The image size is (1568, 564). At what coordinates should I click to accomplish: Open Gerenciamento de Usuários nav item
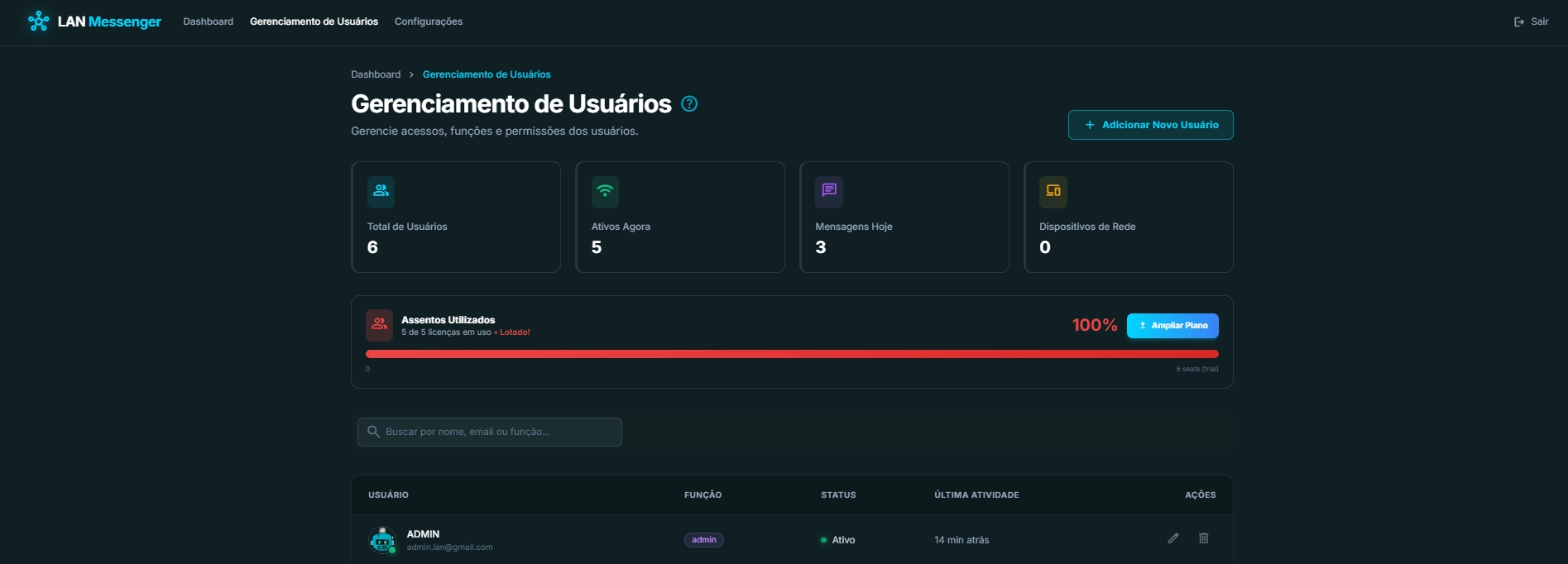click(314, 22)
